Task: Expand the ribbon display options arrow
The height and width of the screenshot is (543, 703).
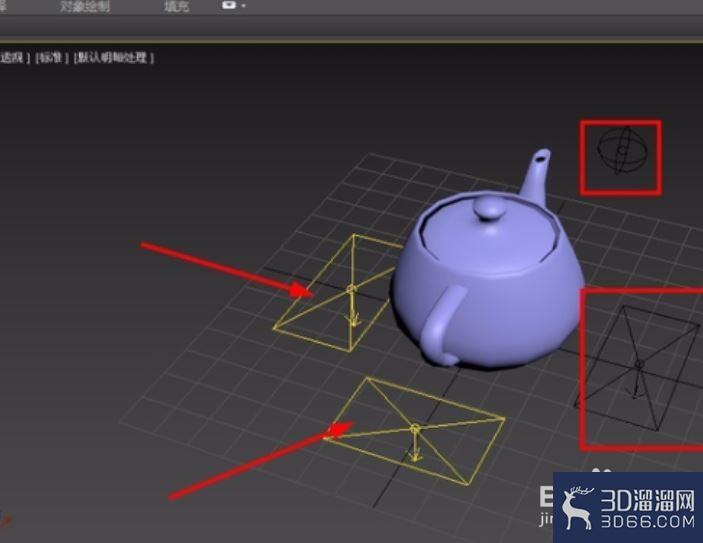Action: click(243, 6)
